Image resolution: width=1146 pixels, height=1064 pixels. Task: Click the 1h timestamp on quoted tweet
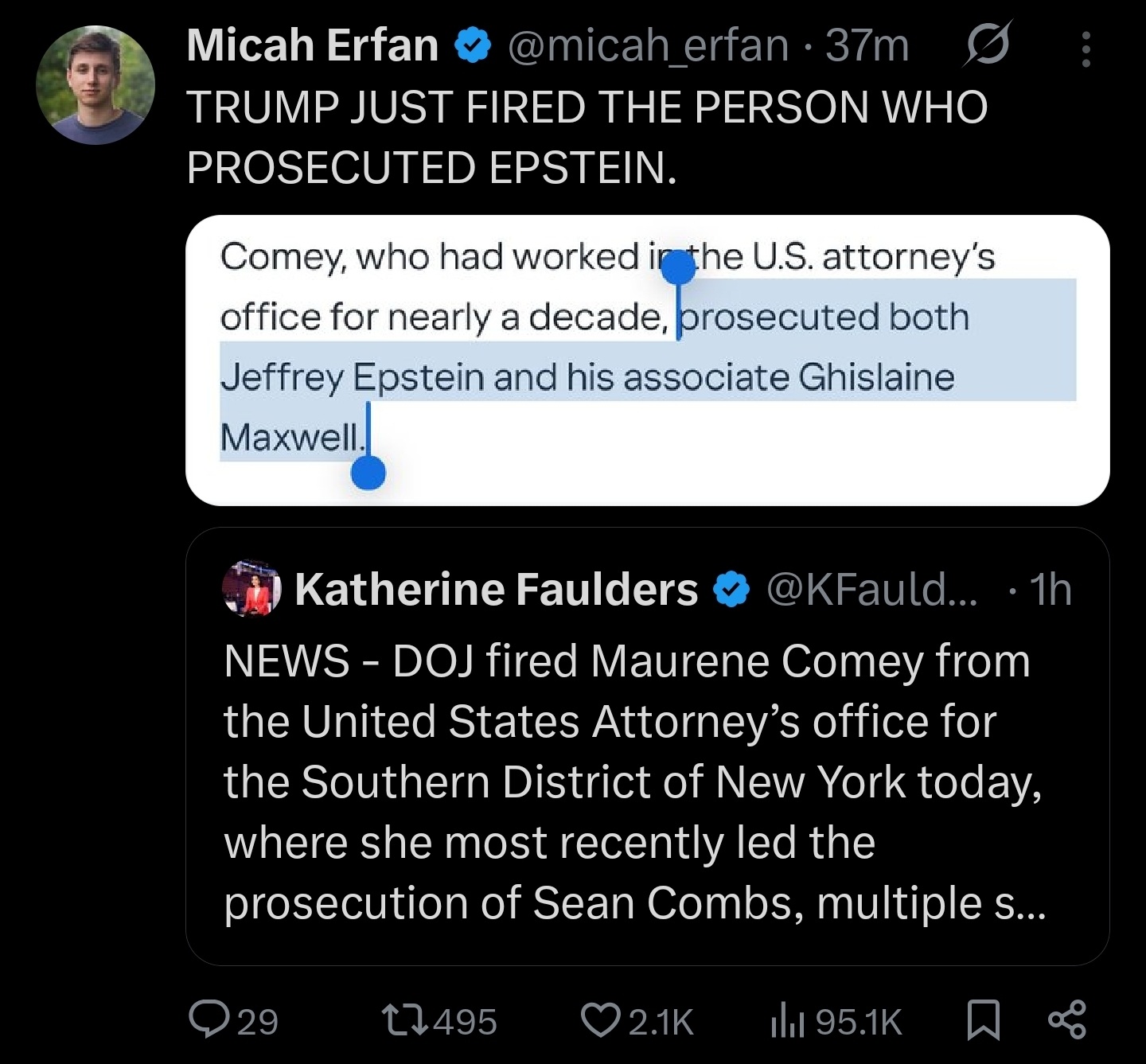1050,589
